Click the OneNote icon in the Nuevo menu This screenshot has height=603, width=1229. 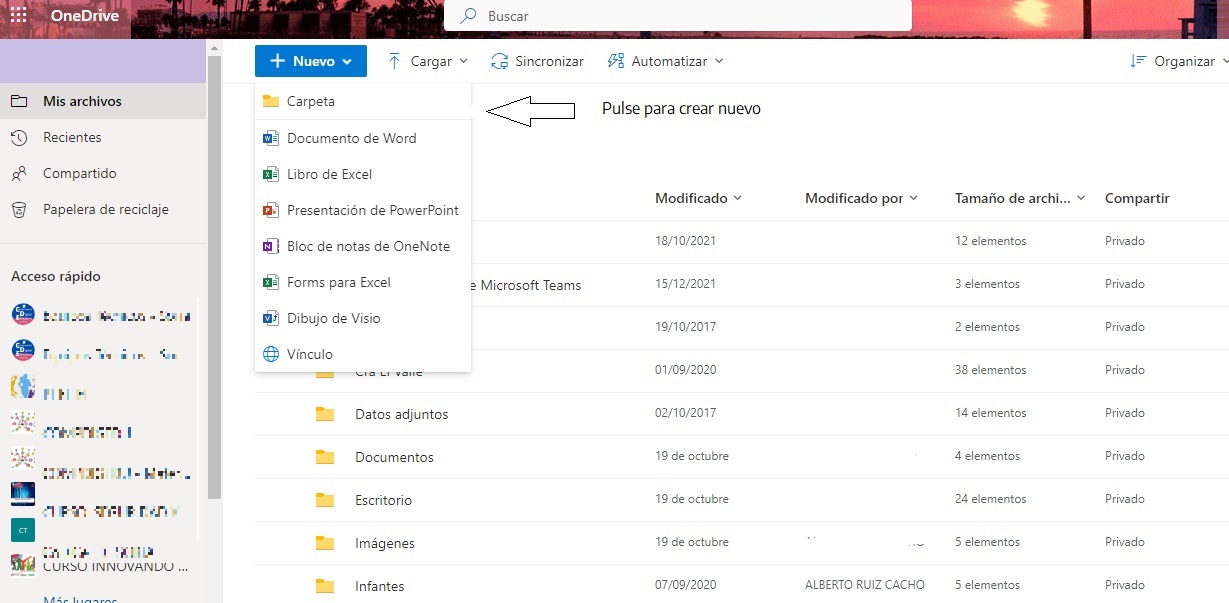pos(270,246)
